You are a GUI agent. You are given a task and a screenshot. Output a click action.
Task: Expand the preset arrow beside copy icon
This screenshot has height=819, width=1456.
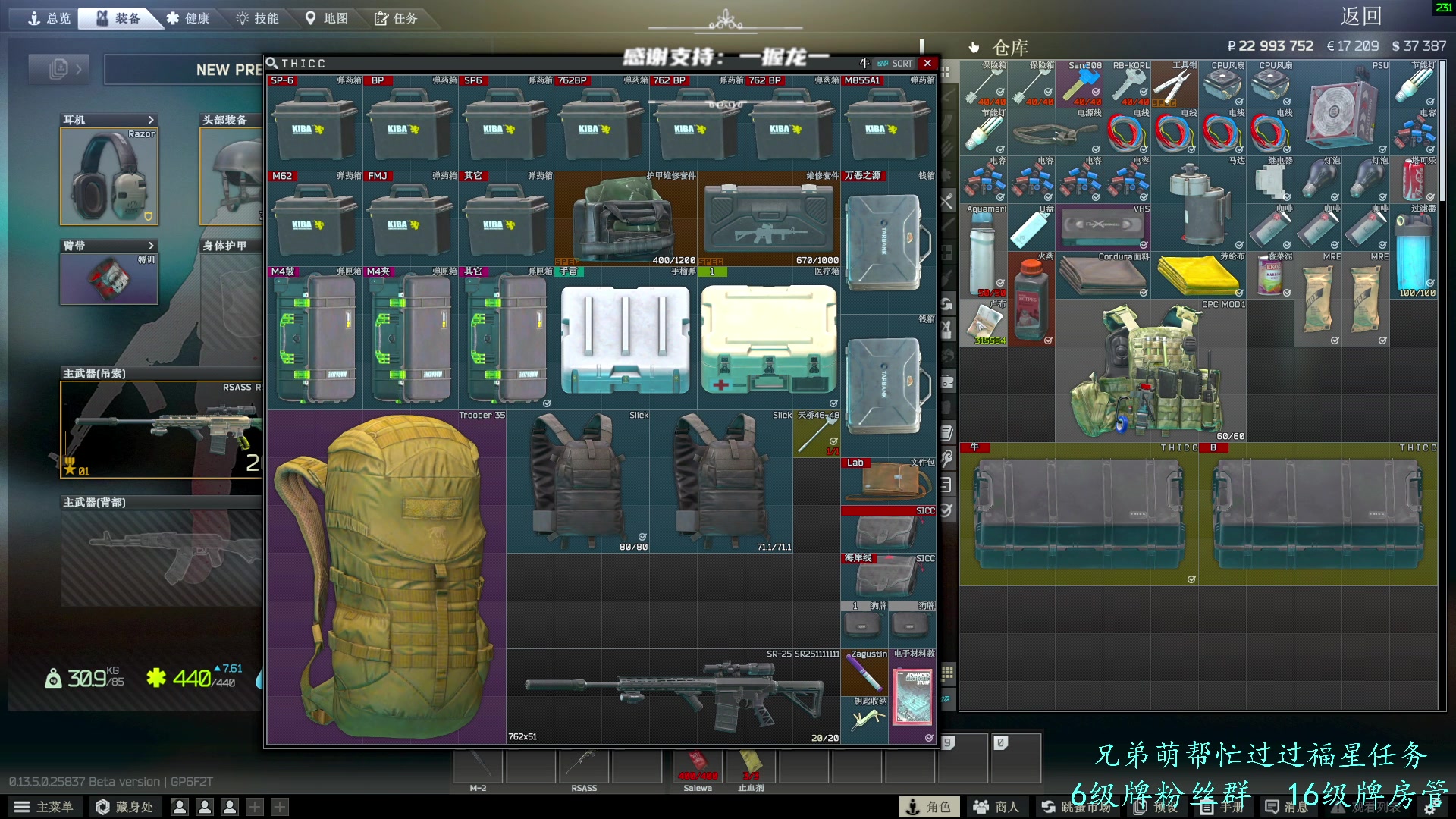pos(79,69)
